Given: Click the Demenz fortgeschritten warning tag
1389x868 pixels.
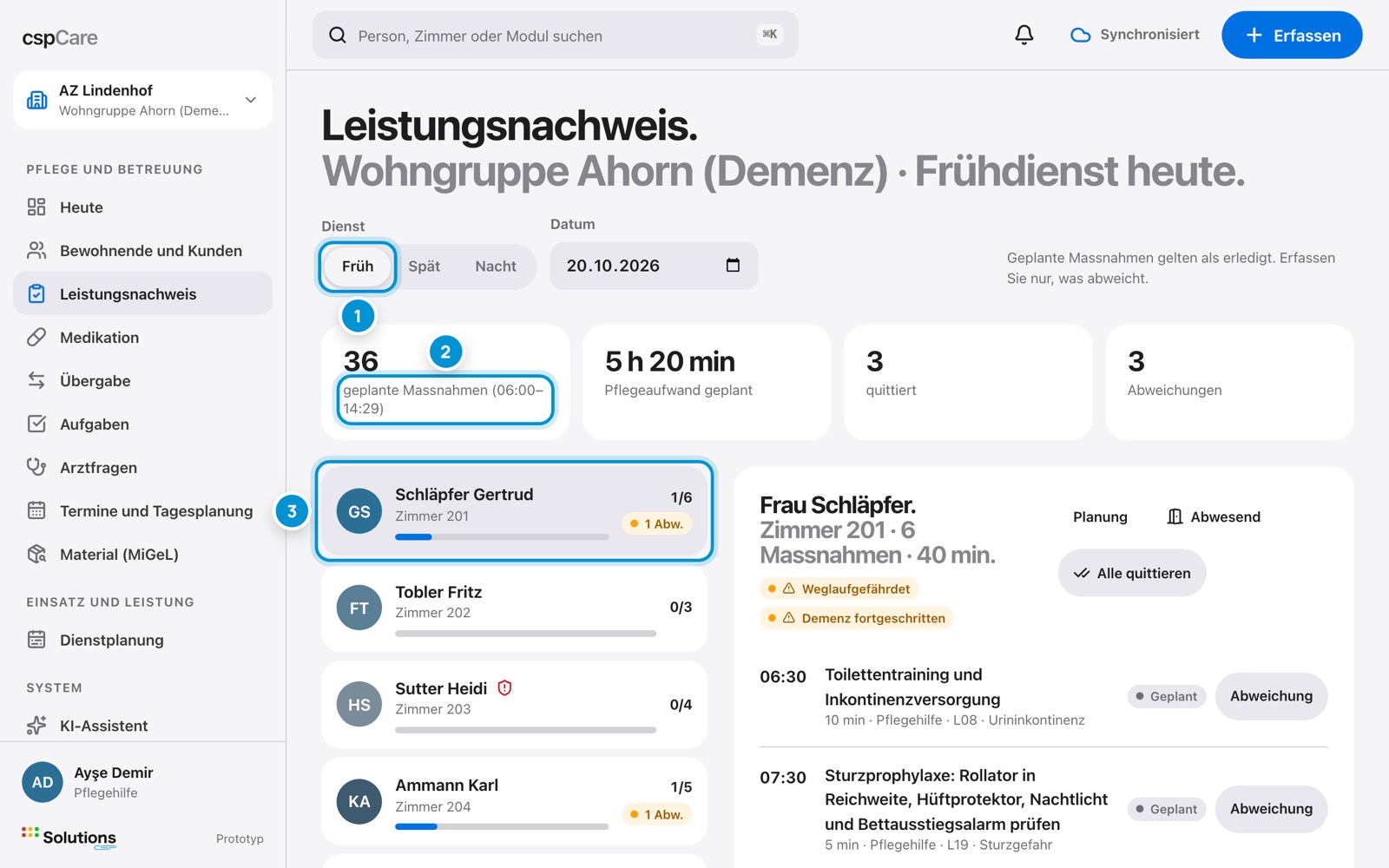Looking at the screenshot, I should [x=856, y=618].
